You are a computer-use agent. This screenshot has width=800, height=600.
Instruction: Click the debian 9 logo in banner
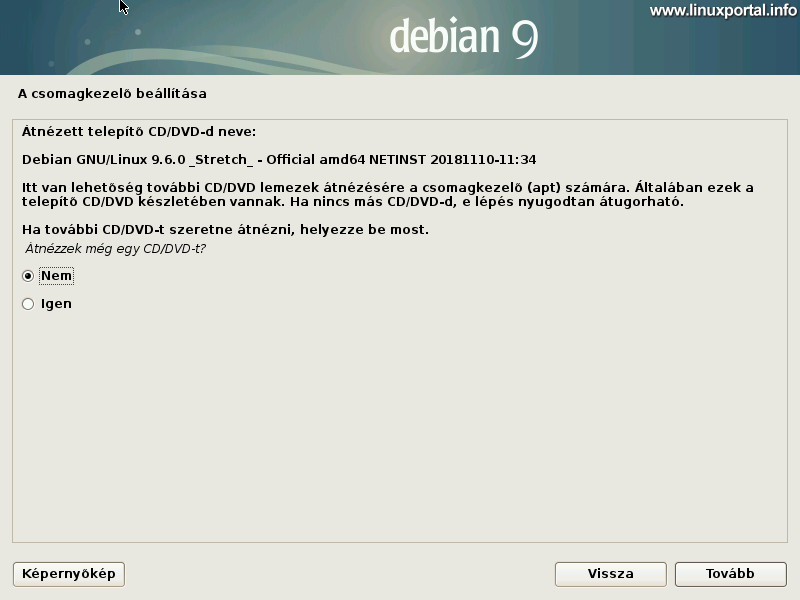point(464,37)
